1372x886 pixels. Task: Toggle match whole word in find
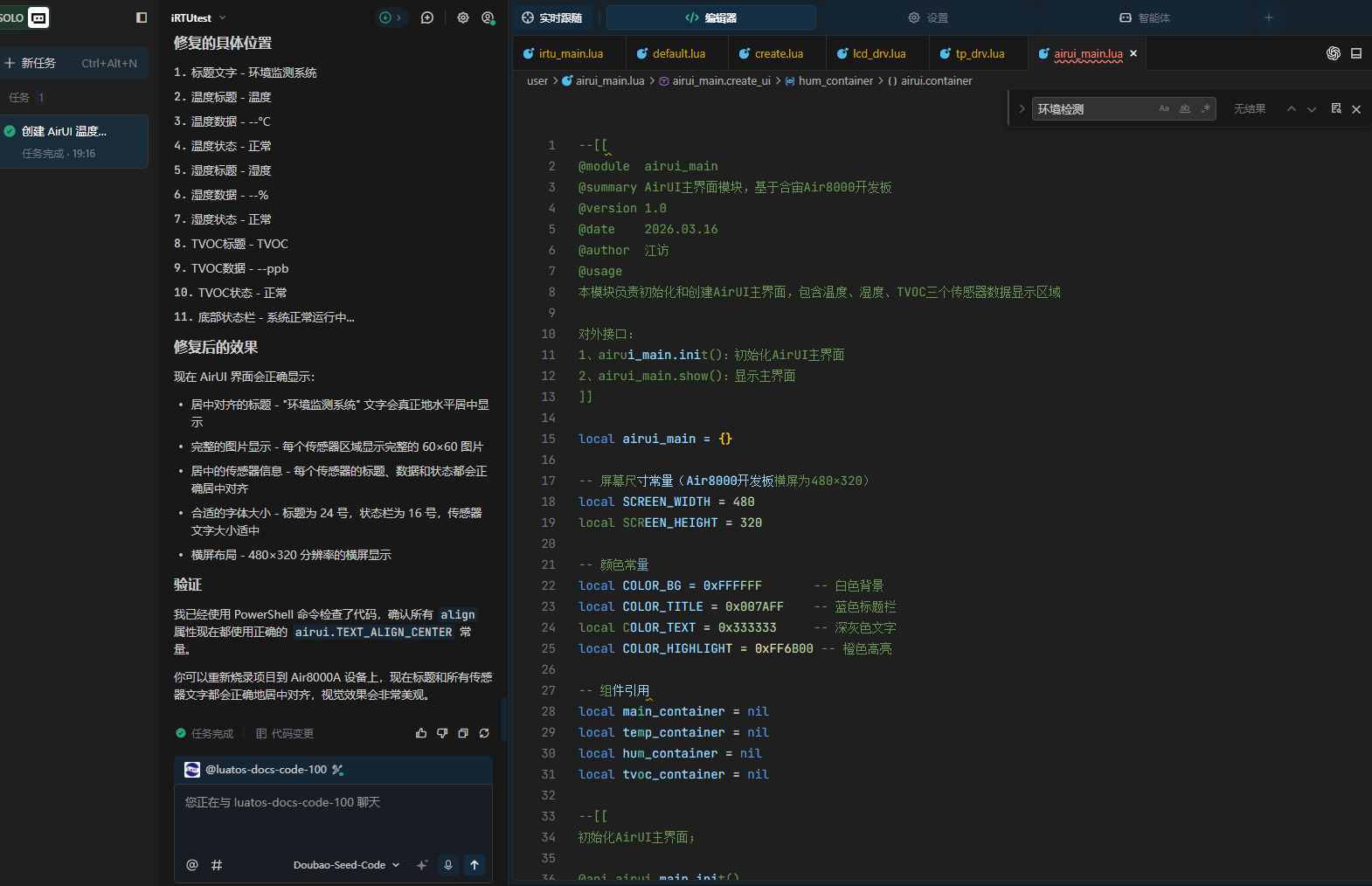tap(1185, 109)
